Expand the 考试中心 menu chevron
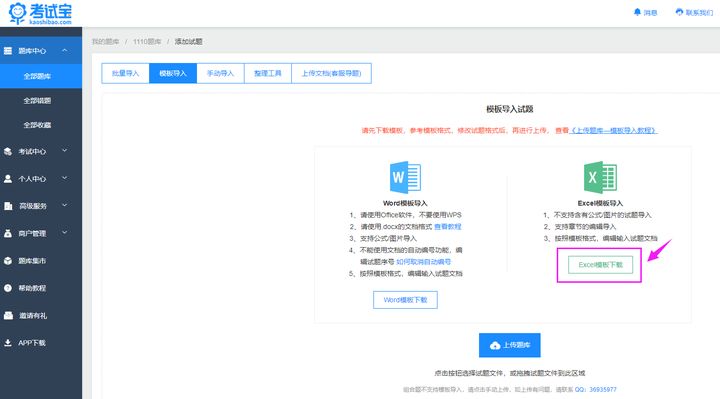 65,150
